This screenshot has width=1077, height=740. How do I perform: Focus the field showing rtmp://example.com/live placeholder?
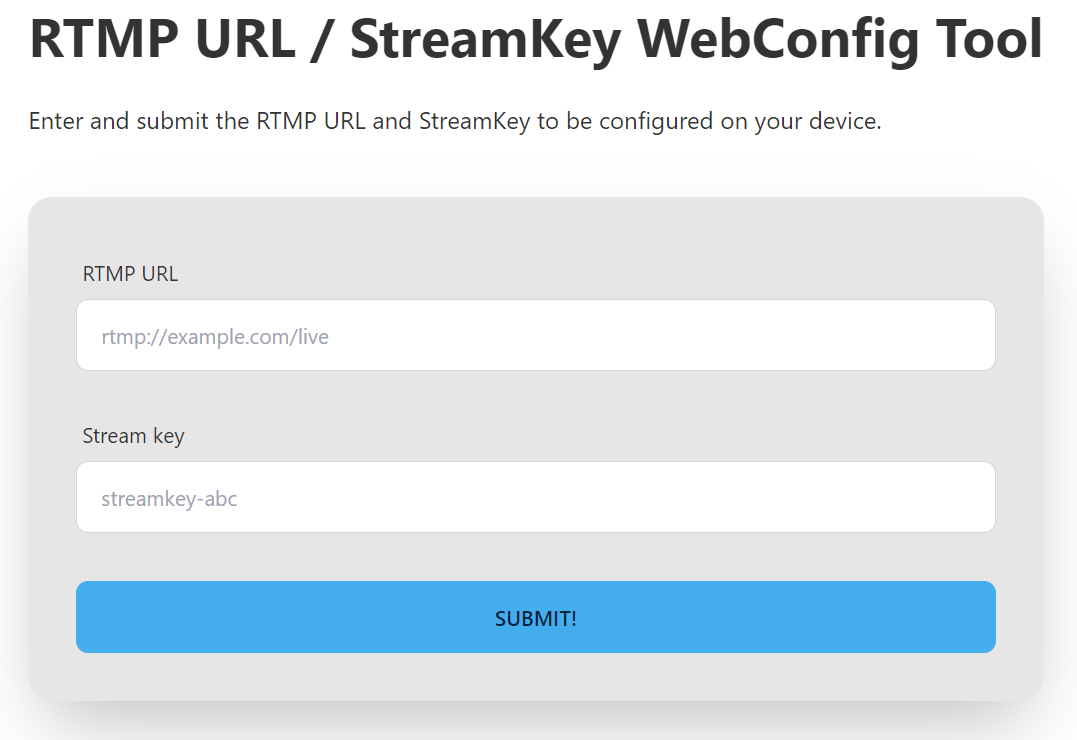point(536,334)
